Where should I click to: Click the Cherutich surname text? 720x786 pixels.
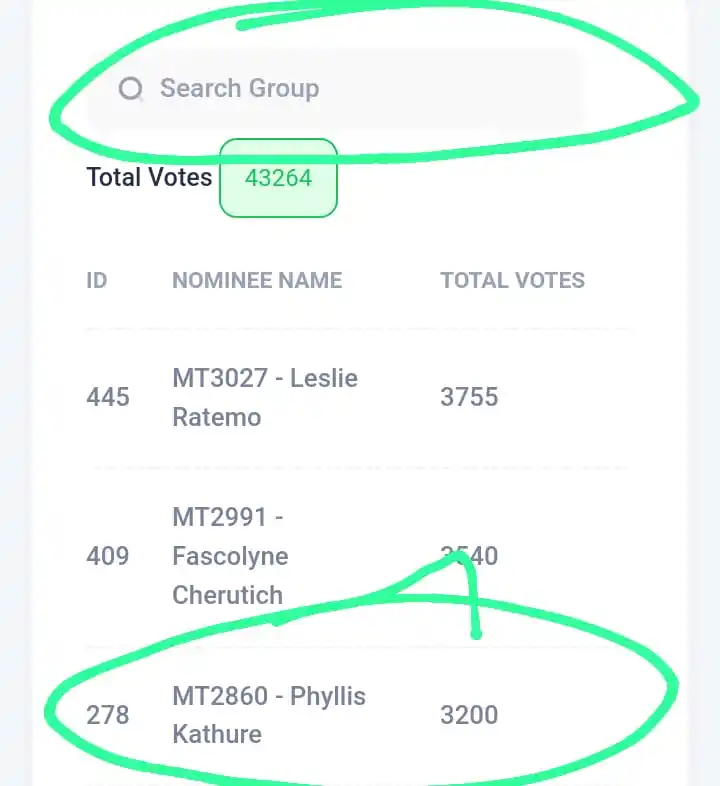228,596
